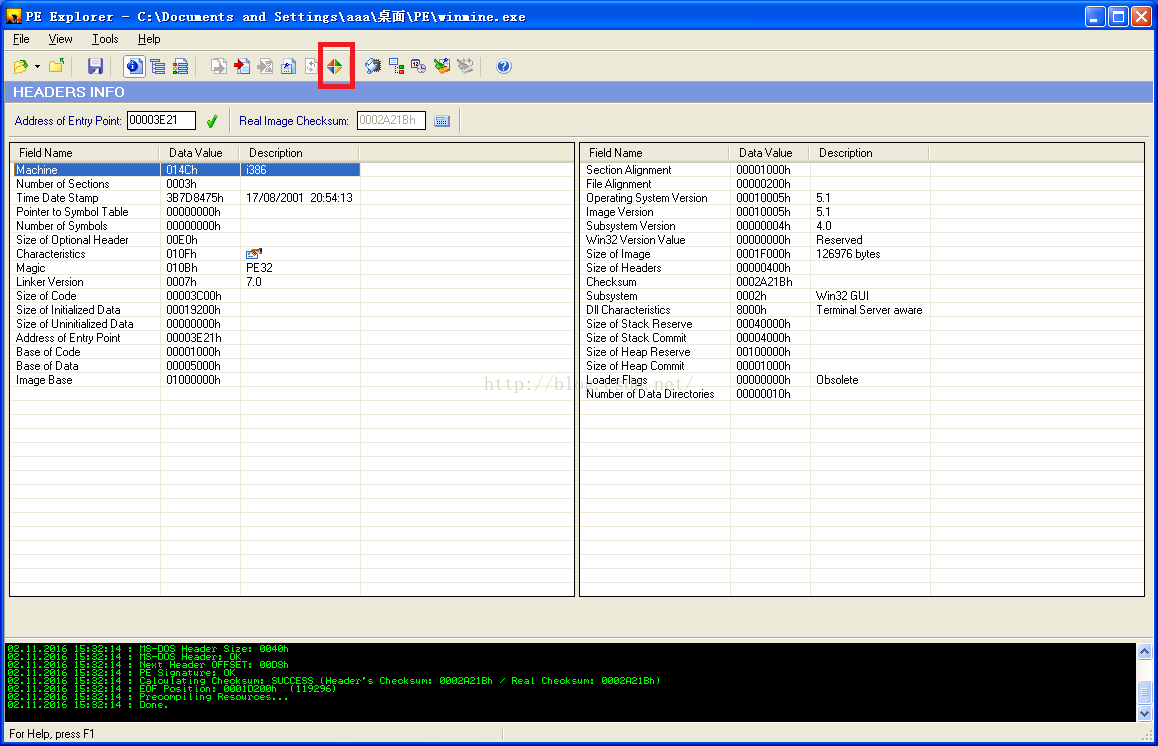The image size is (1158, 746).
Task: Open the View menu
Action: 61,39
